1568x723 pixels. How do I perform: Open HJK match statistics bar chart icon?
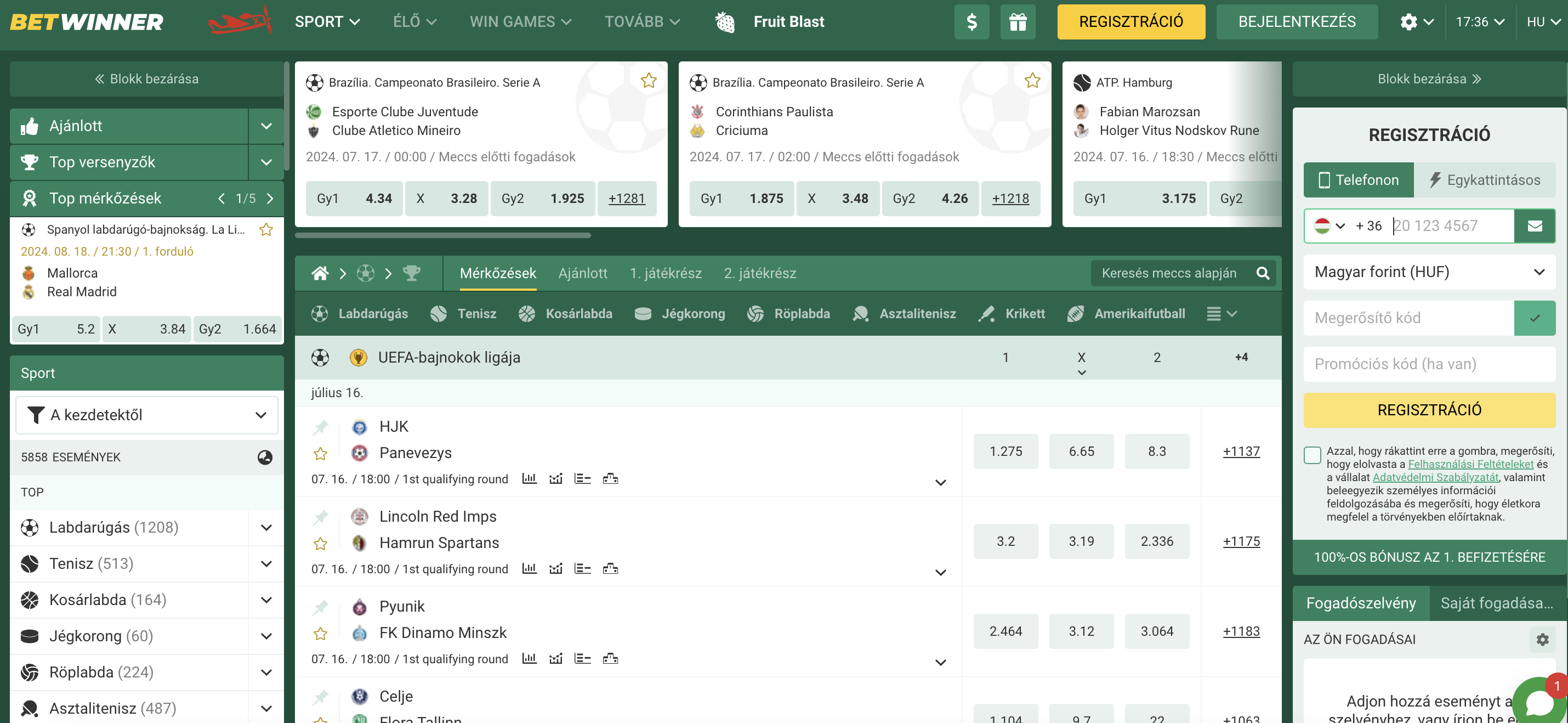click(529, 479)
